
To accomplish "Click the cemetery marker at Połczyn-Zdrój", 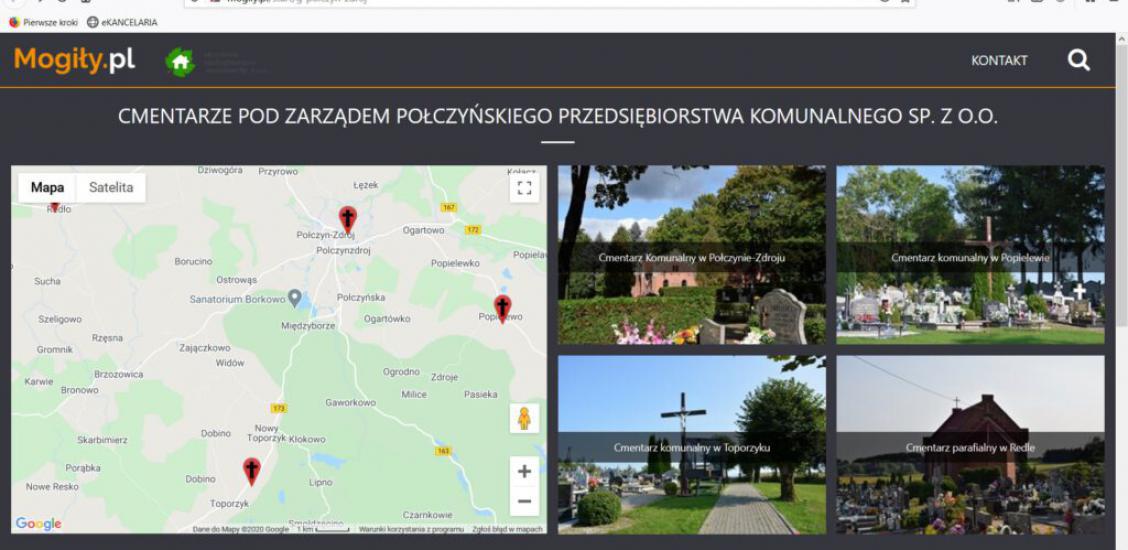I will 347,218.
